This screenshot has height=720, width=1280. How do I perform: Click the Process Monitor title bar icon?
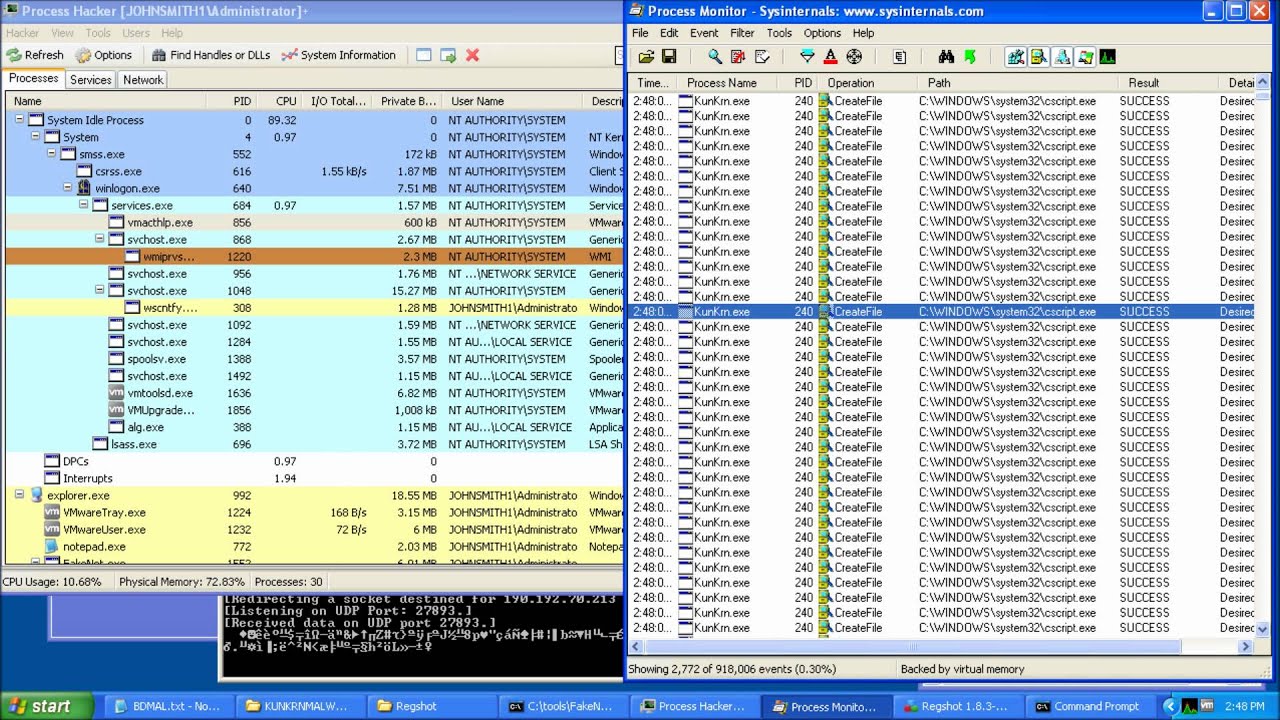click(x=636, y=11)
